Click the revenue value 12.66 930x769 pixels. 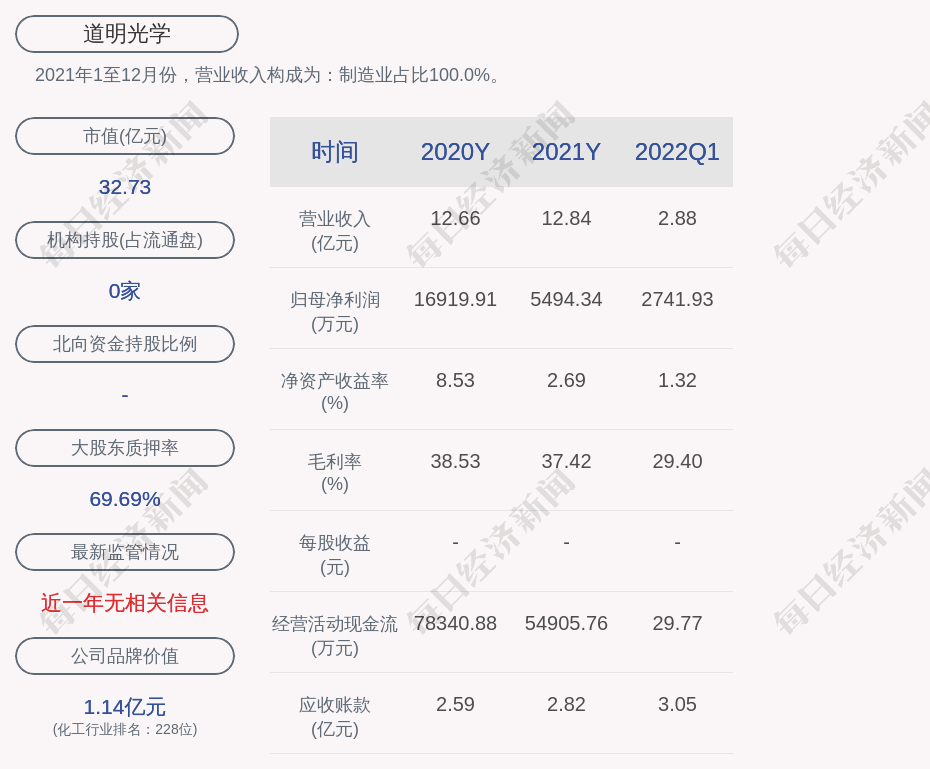(x=456, y=218)
